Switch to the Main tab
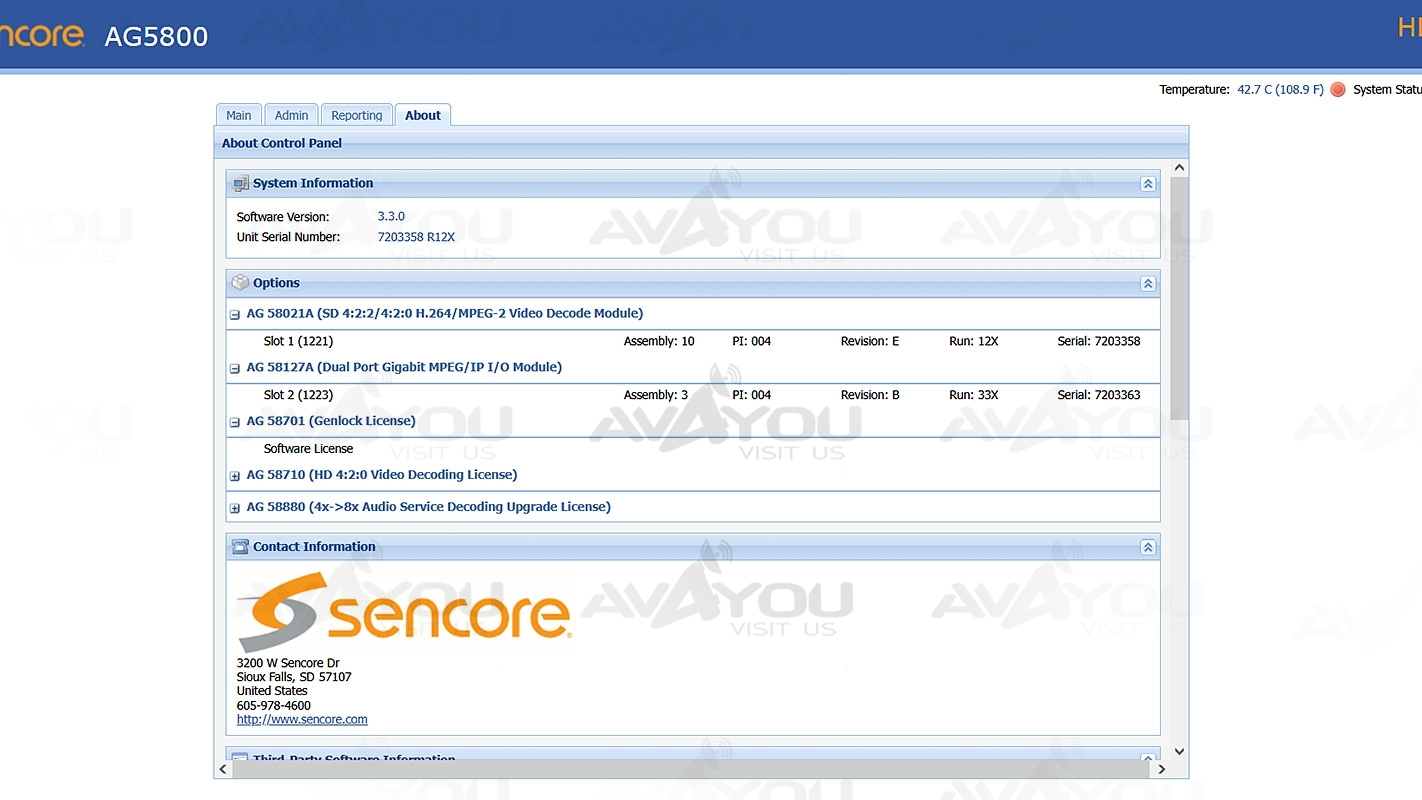This screenshot has width=1422, height=800. coord(239,115)
